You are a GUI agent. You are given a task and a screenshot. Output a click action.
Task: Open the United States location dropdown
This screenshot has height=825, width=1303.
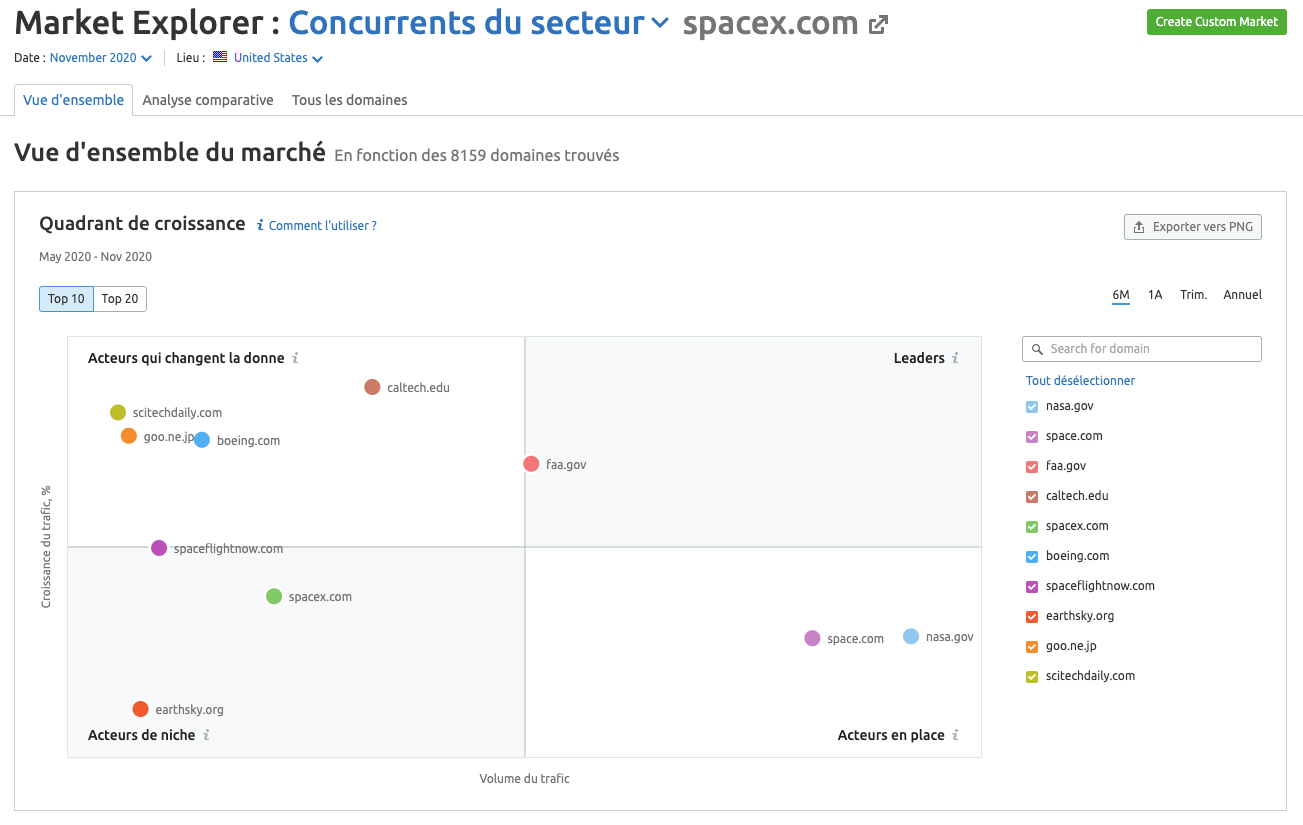point(278,58)
